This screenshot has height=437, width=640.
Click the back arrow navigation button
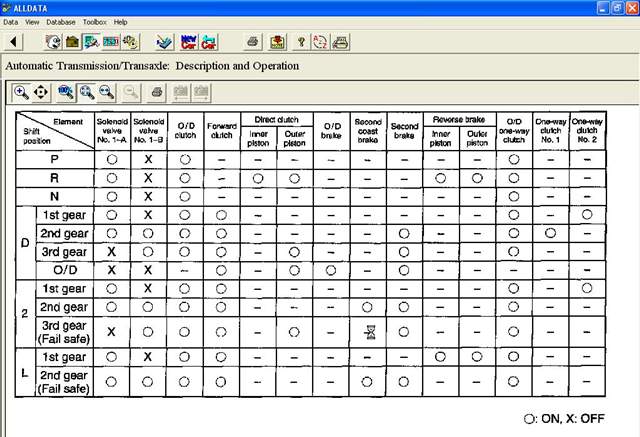pos(14,41)
